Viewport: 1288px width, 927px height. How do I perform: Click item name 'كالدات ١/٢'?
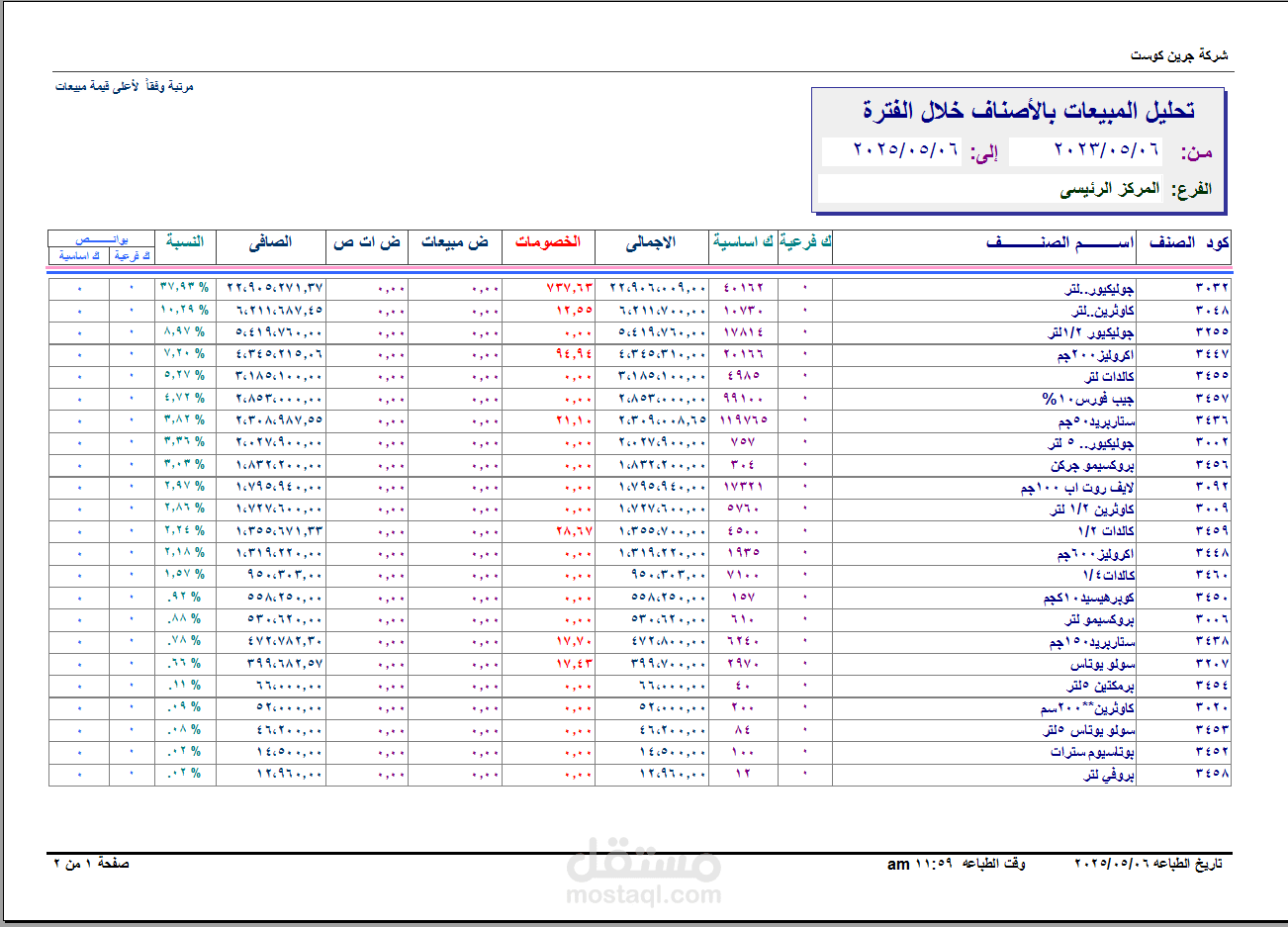1106,531
